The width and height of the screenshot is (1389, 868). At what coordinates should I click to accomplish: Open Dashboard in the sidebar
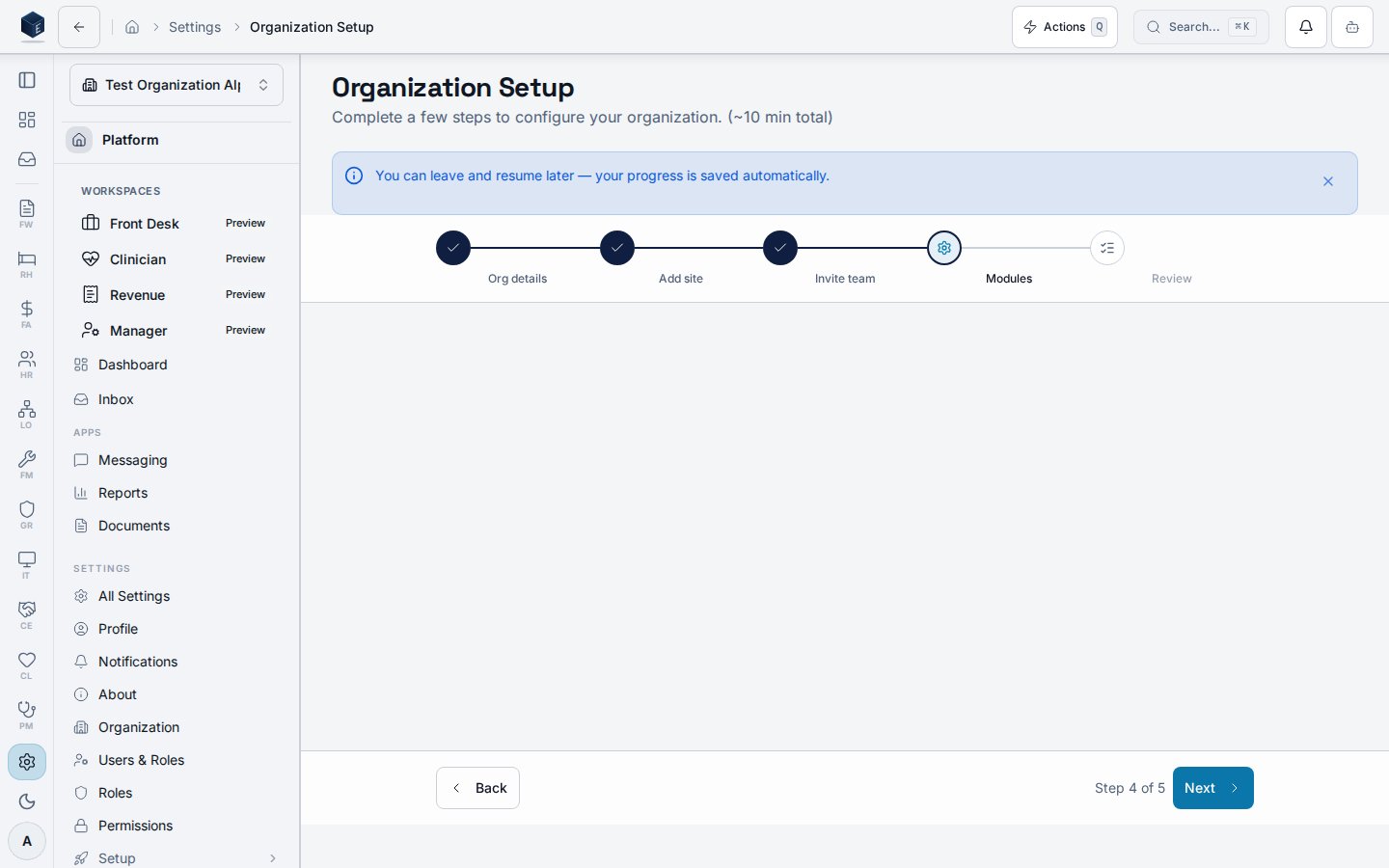pyautogui.click(x=177, y=365)
